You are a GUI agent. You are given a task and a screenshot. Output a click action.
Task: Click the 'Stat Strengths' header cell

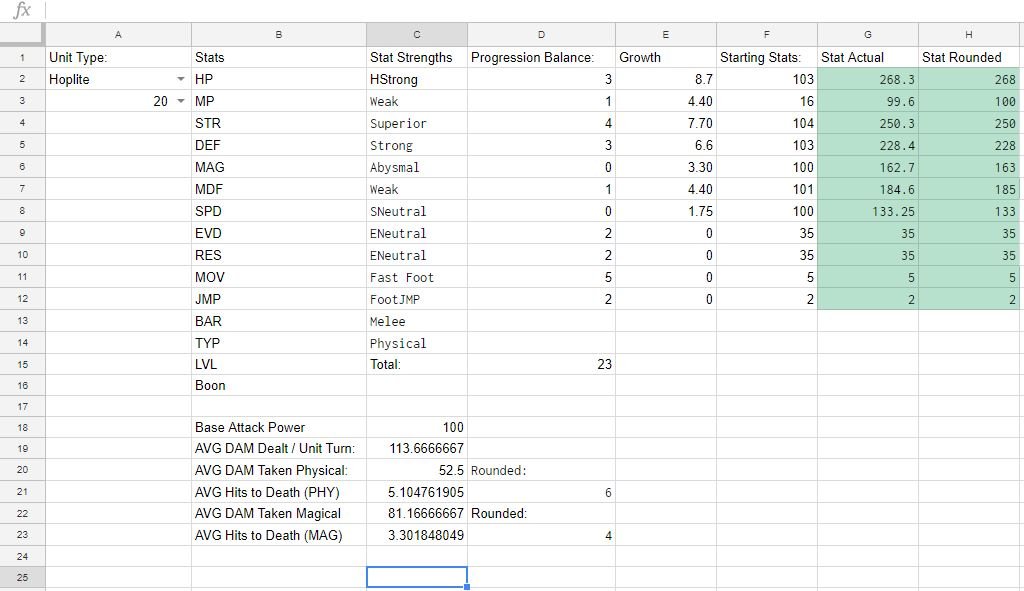point(417,57)
